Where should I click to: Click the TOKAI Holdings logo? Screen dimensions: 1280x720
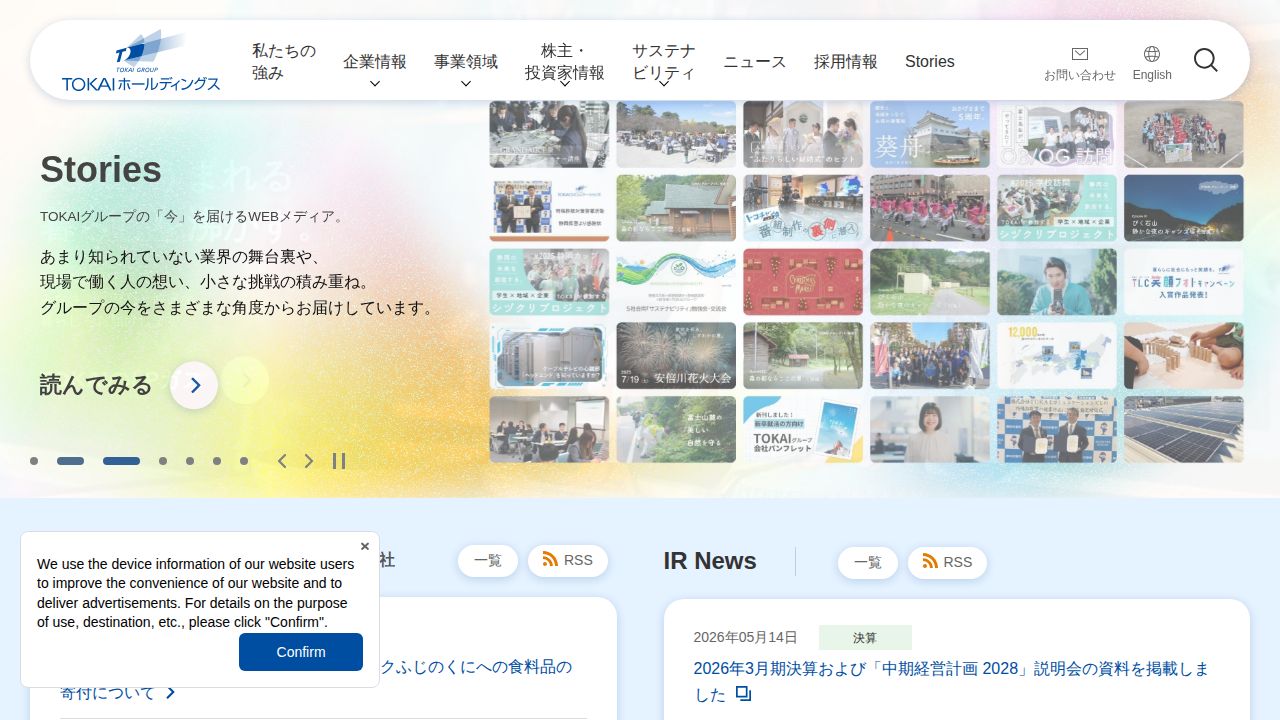141,61
